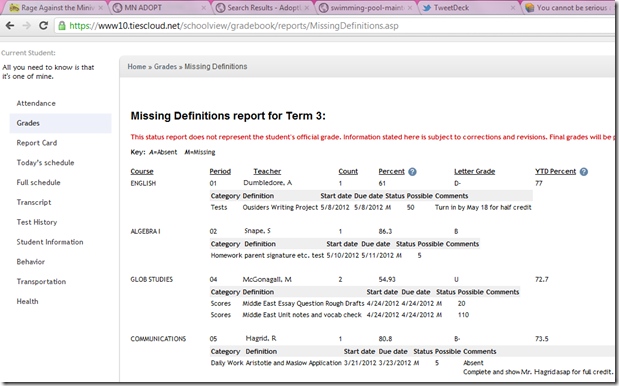Image resolution: width=619 pixels, height=386 pixels.
Task: Sort by the Count column header
Action: point(348,171)
